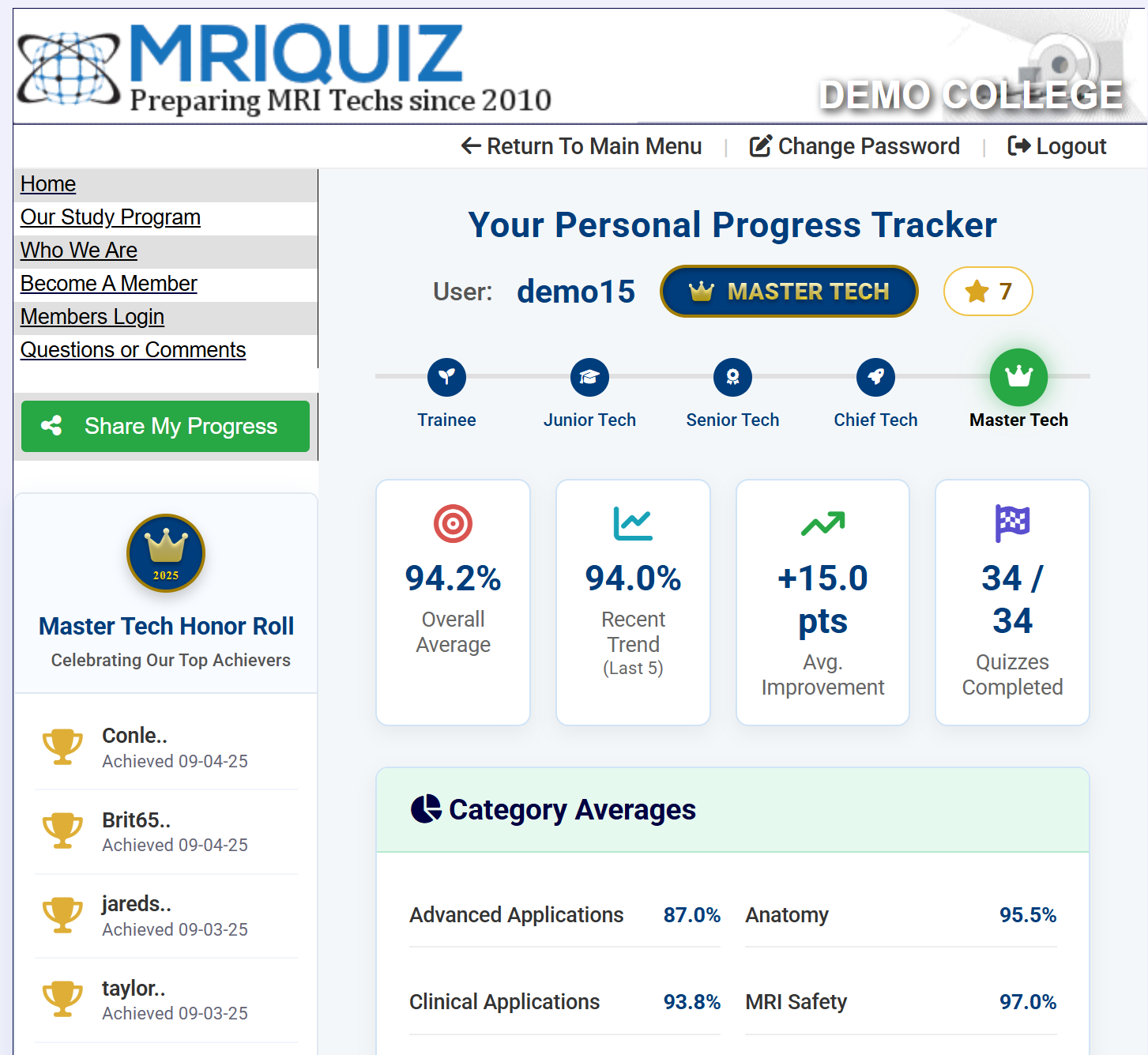This screenshot has width=1148, height=1055.
Task: Click the Avg. Improvement green arrow icon
Action: (x=822, y=523)
